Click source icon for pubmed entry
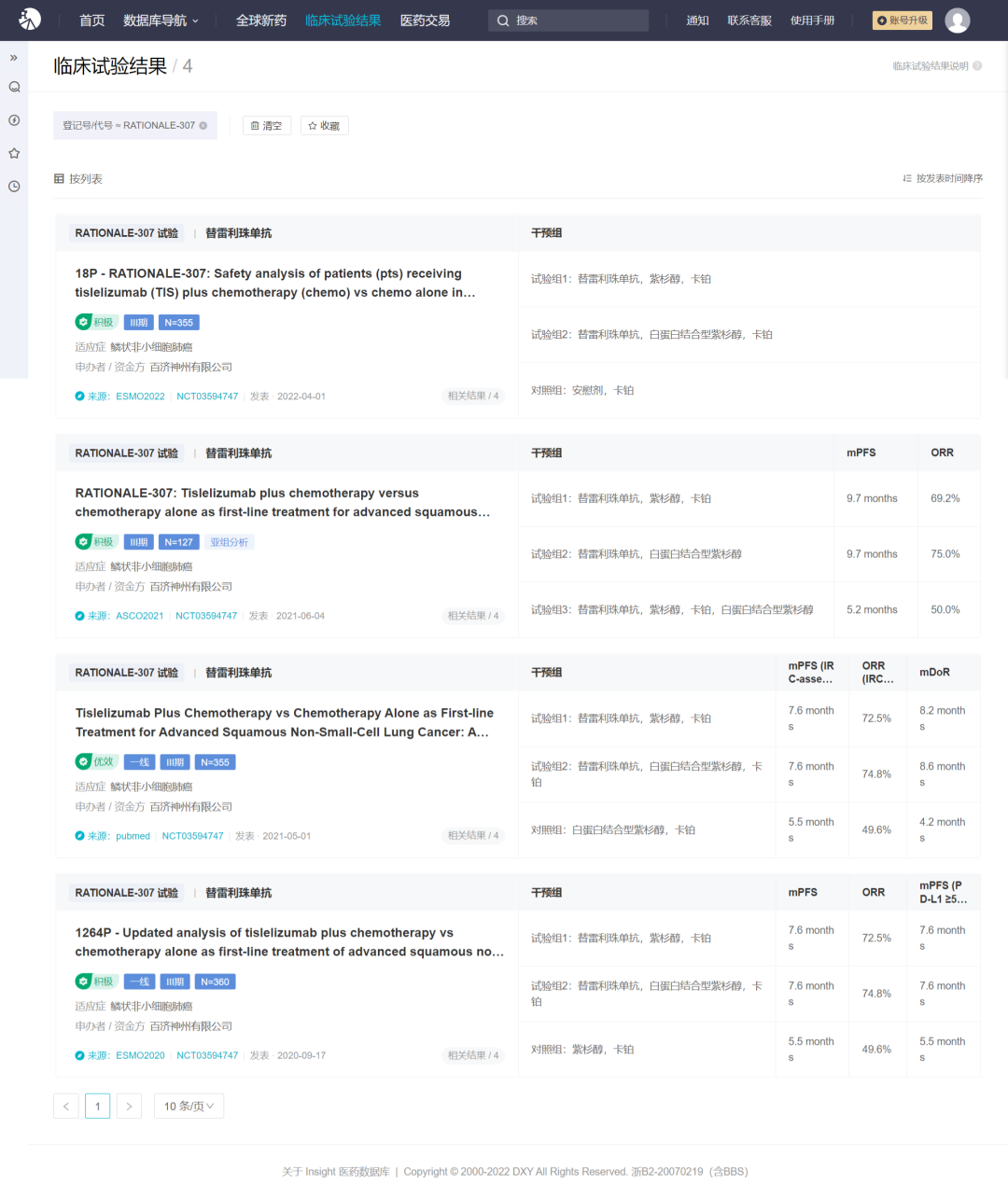 (79, 836)
